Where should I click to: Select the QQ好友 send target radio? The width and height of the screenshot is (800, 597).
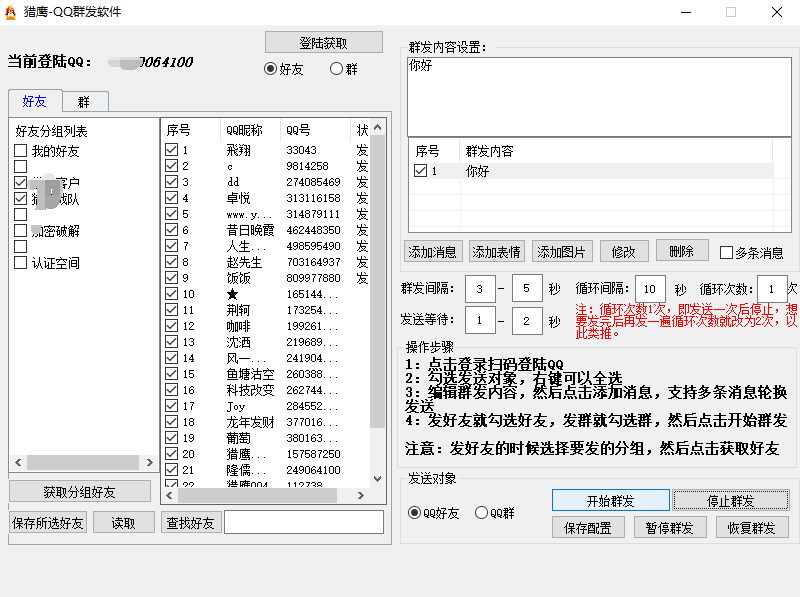(414, 513)
